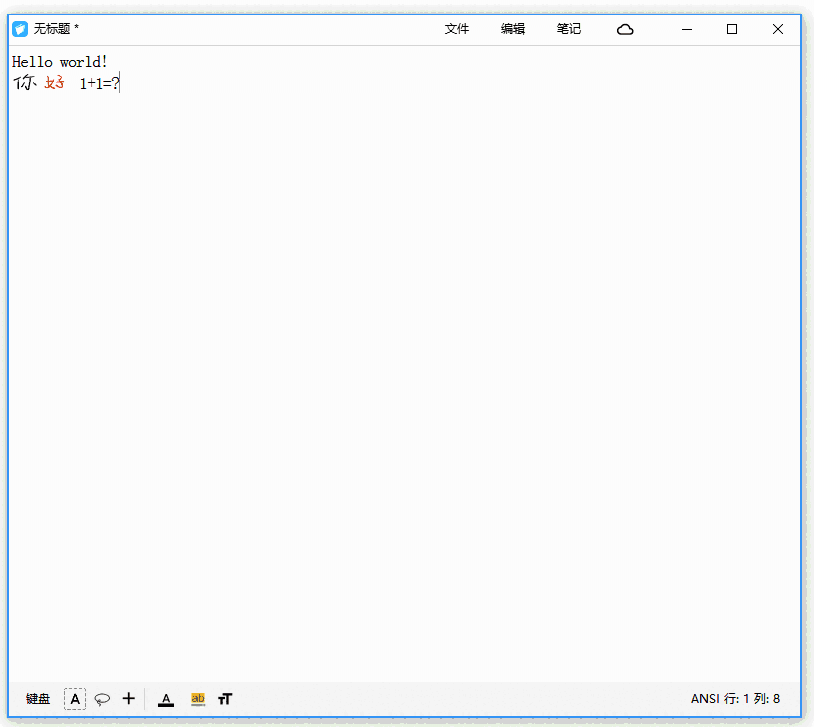The width and height of the screenshot is (814, 727).
Task: Click the plus add icon
Action: [129, 698]
